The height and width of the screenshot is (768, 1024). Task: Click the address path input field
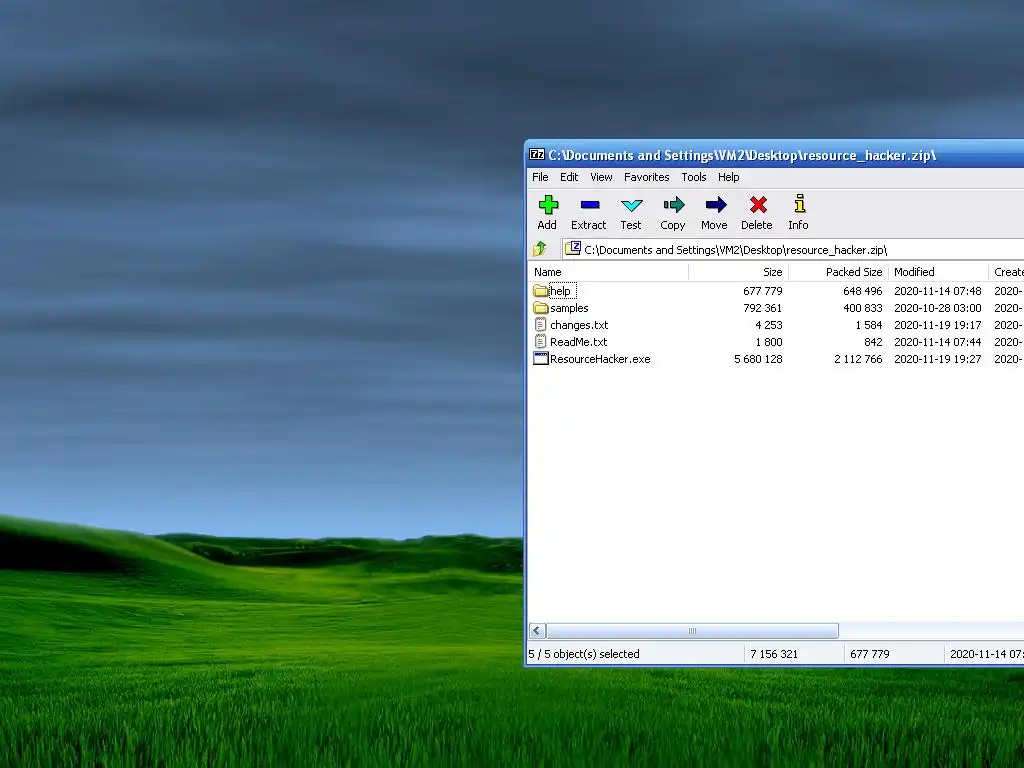[x=793, y=249]
